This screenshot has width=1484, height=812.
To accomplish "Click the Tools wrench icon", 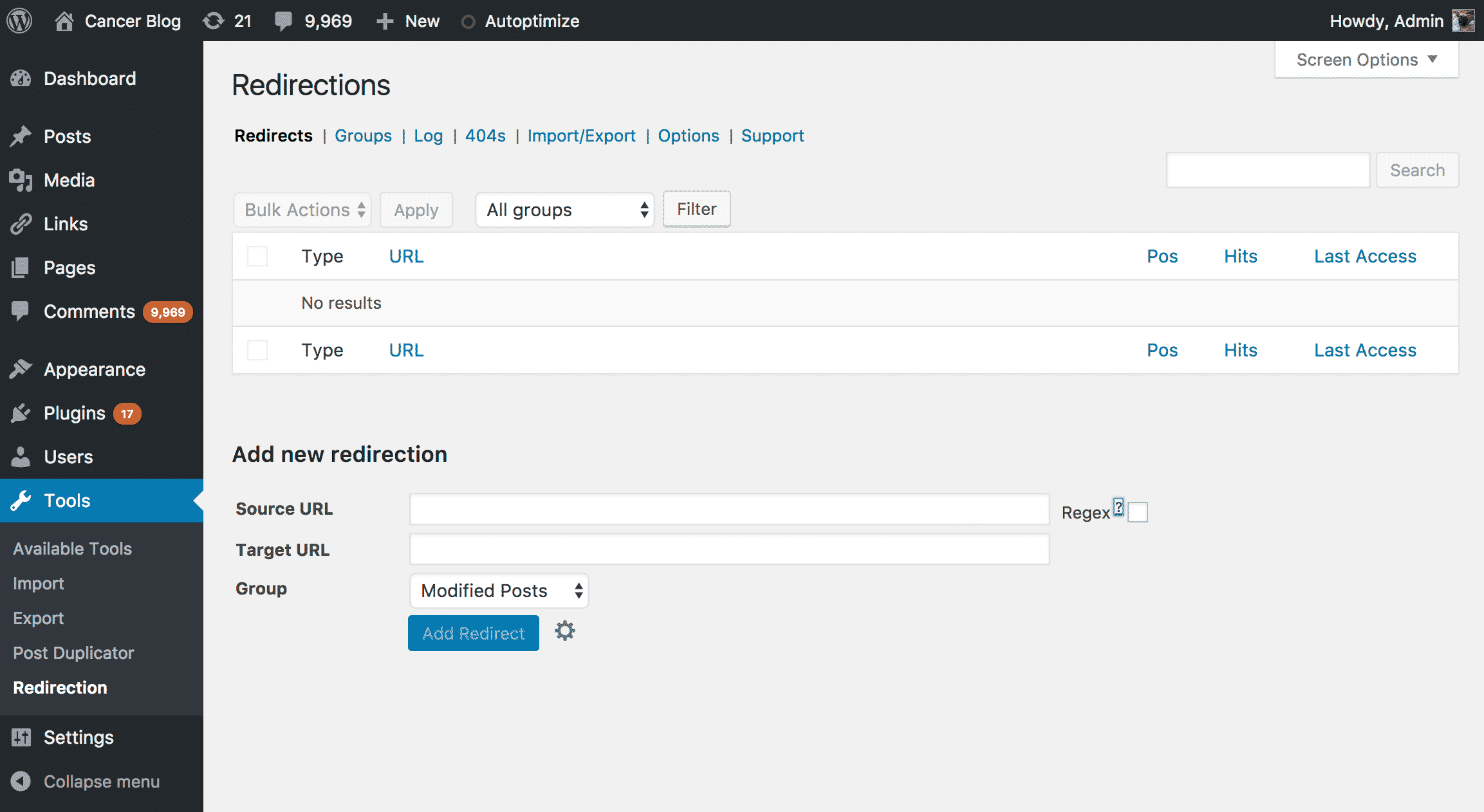I will pos(21,501).
